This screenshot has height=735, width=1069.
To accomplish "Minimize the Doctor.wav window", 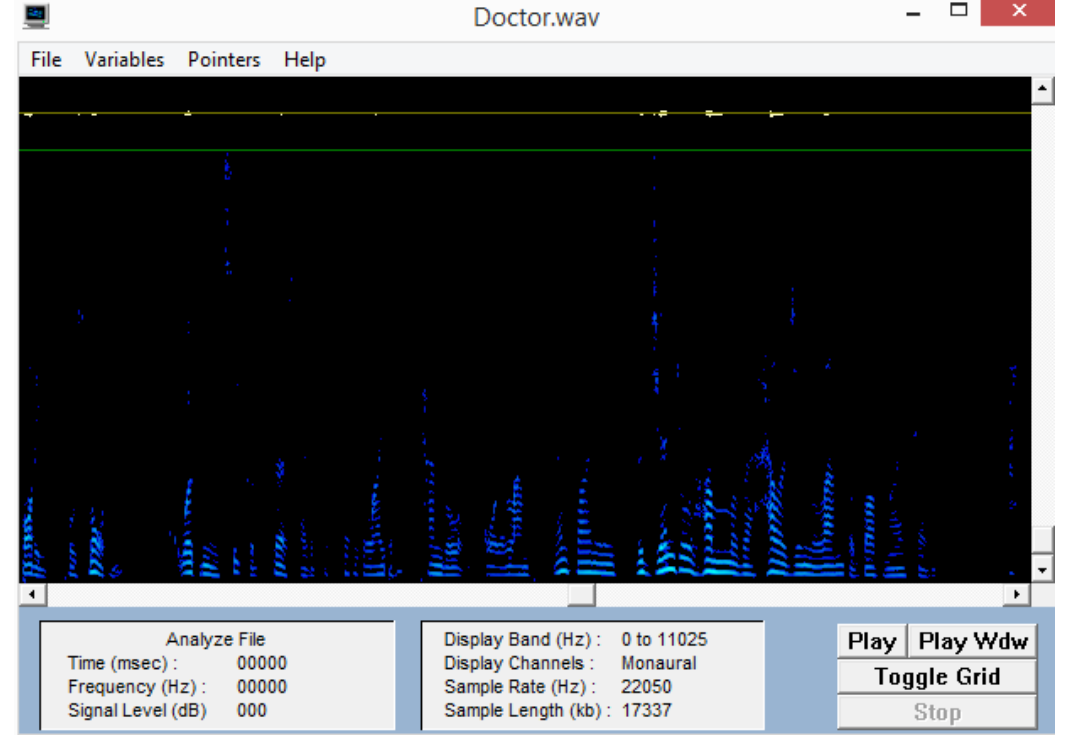I will click(912, 14).
